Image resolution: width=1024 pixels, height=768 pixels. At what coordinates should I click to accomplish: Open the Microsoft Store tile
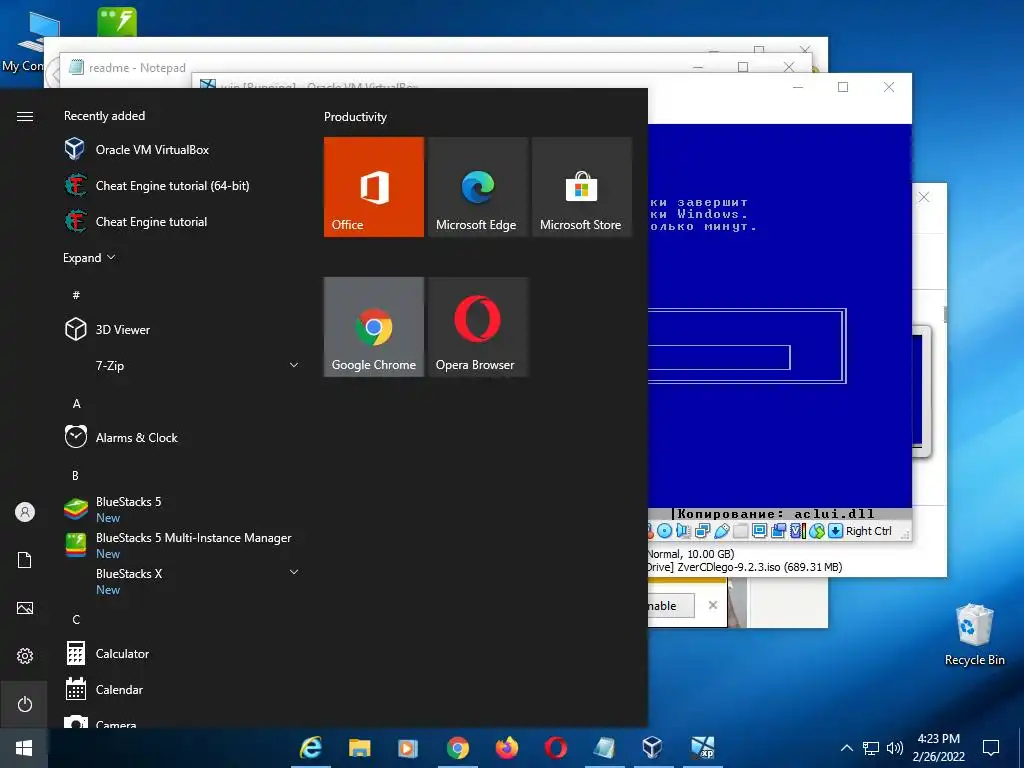(582, 187)
